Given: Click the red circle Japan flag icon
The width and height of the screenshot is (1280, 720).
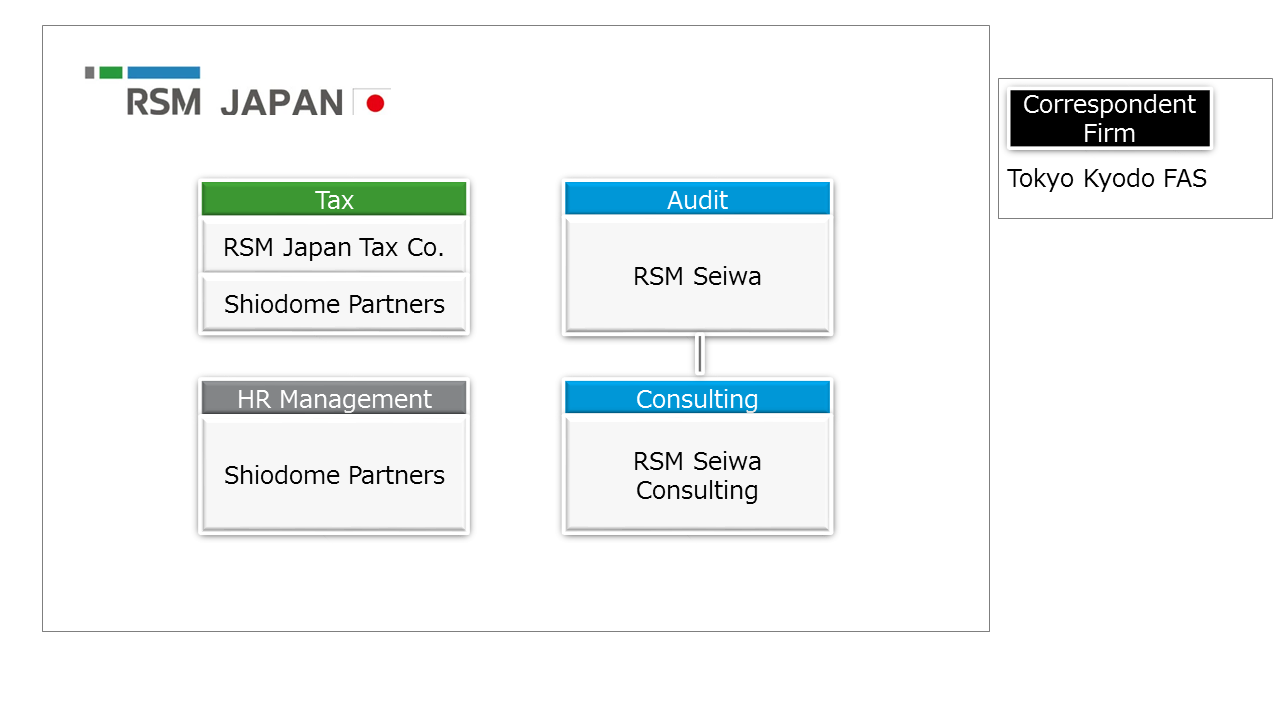Looking at the screenshot, I should tap(375, 102).
